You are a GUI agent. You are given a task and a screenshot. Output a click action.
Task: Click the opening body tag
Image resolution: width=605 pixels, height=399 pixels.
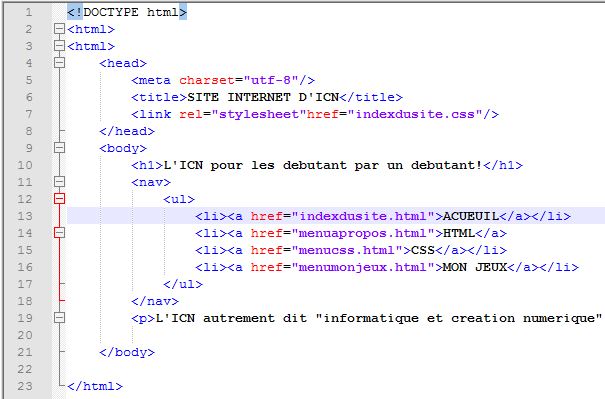tap(123, 148)
